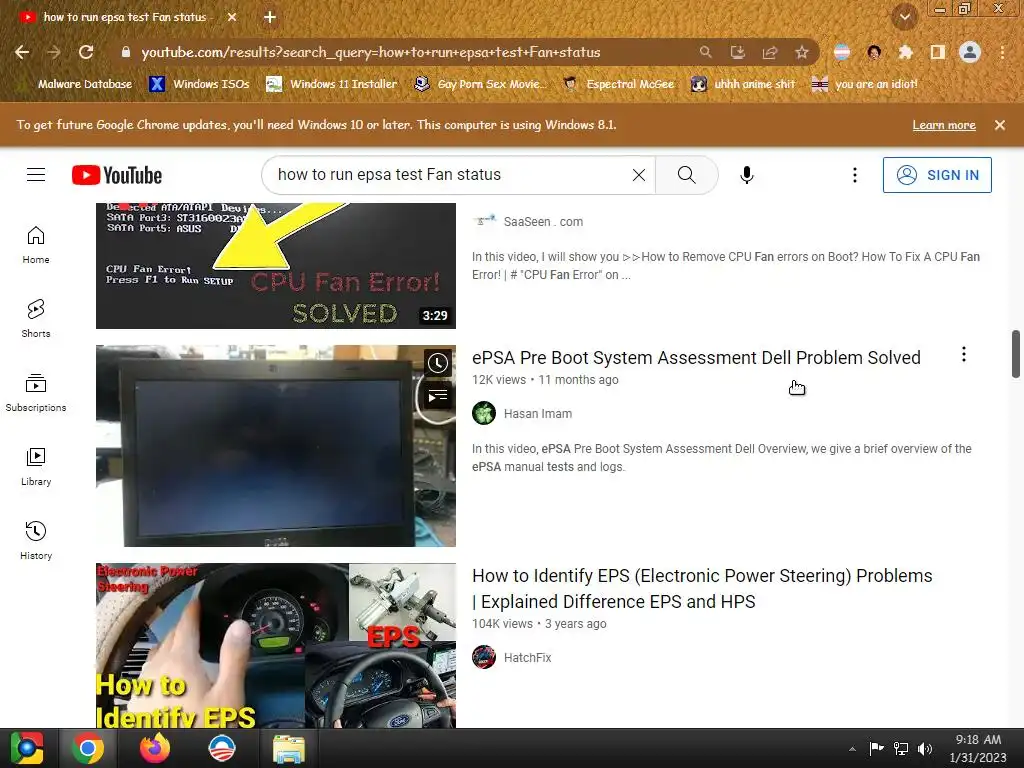Screen dimensions: 1024x768
Task: Open Subscriptions in the sidebar
Action: [x=36, y=392]
